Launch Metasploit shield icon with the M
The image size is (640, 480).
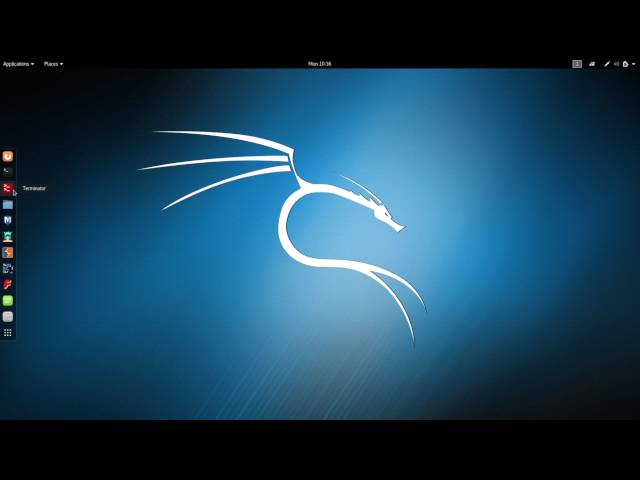pyautogui.click(x=8, y=220)
